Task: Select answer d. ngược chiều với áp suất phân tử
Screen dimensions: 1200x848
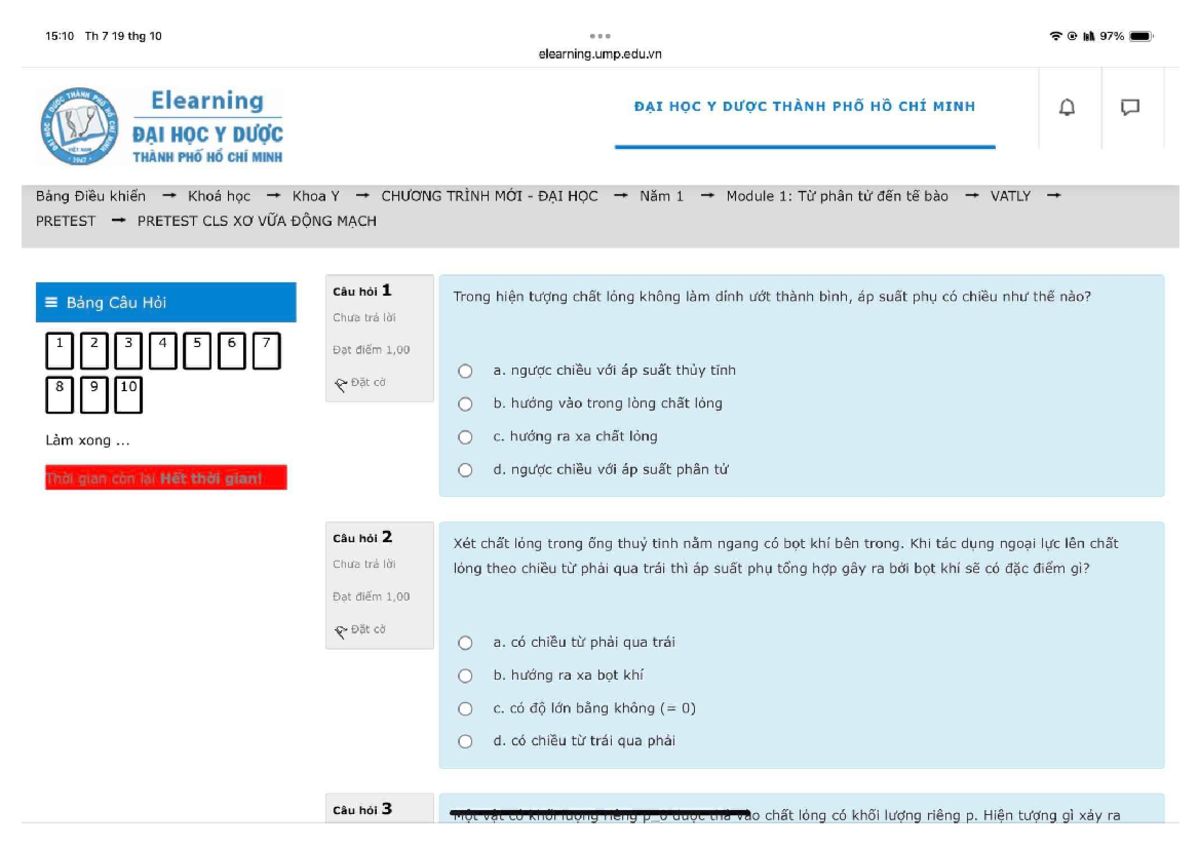Action: click(x=465, y=470)
